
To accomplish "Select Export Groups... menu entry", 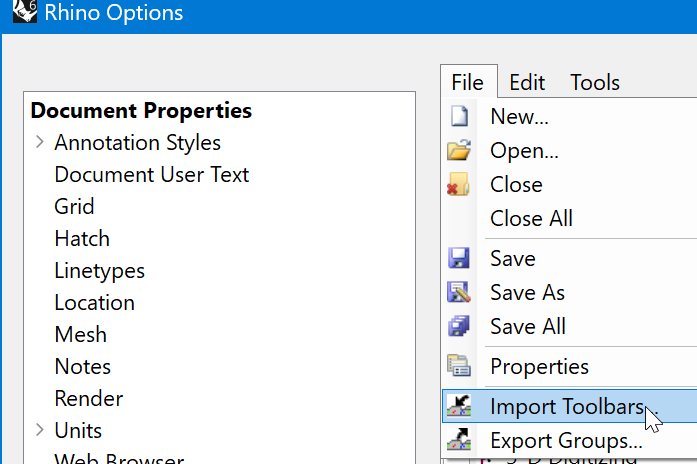I will tap(566, 440).
